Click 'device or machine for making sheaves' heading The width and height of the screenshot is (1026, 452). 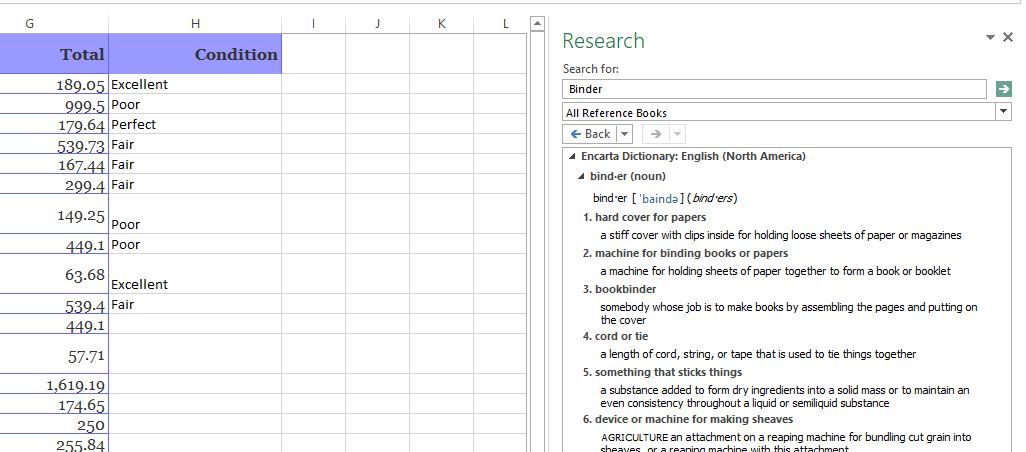[694, 419]
